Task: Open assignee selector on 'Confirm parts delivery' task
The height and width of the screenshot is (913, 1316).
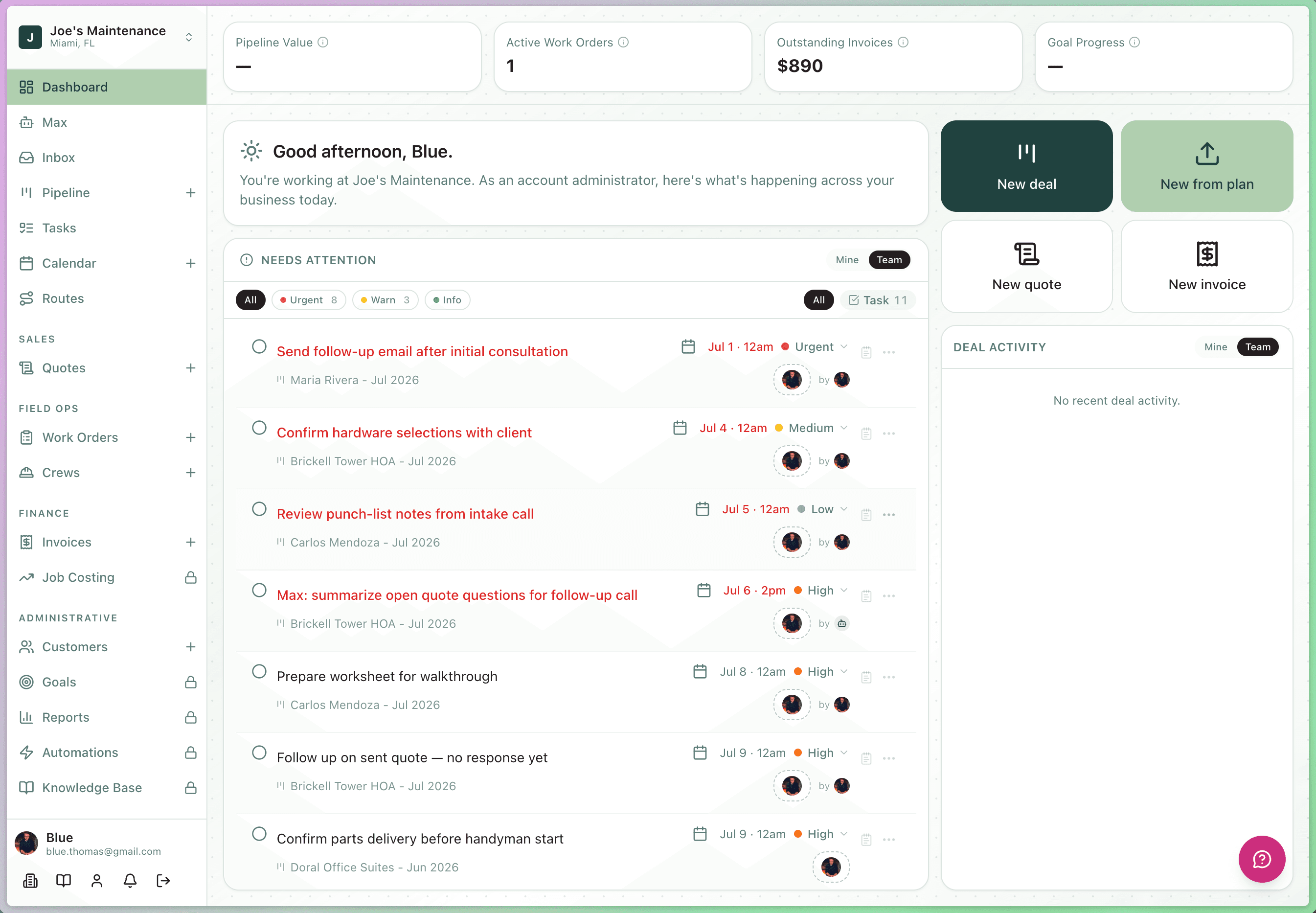Action: [x=831, y=867]
